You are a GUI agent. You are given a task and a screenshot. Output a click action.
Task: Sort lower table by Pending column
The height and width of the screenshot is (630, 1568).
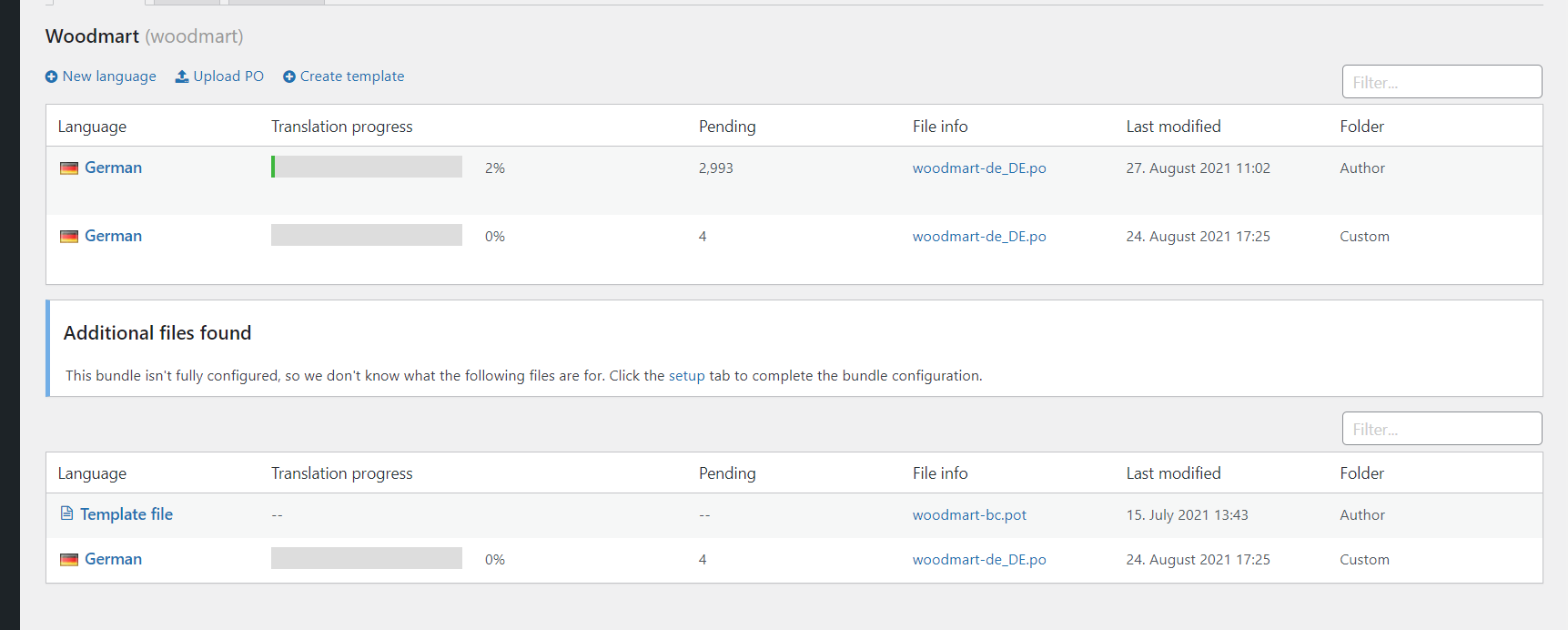pyautogui.click(x=726, y=473)
